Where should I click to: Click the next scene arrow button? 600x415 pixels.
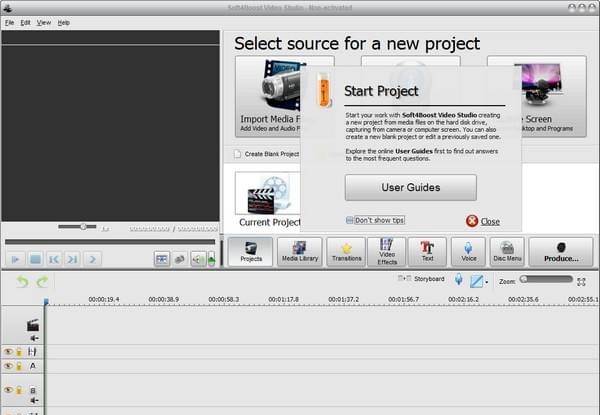[x=92, y=259]
